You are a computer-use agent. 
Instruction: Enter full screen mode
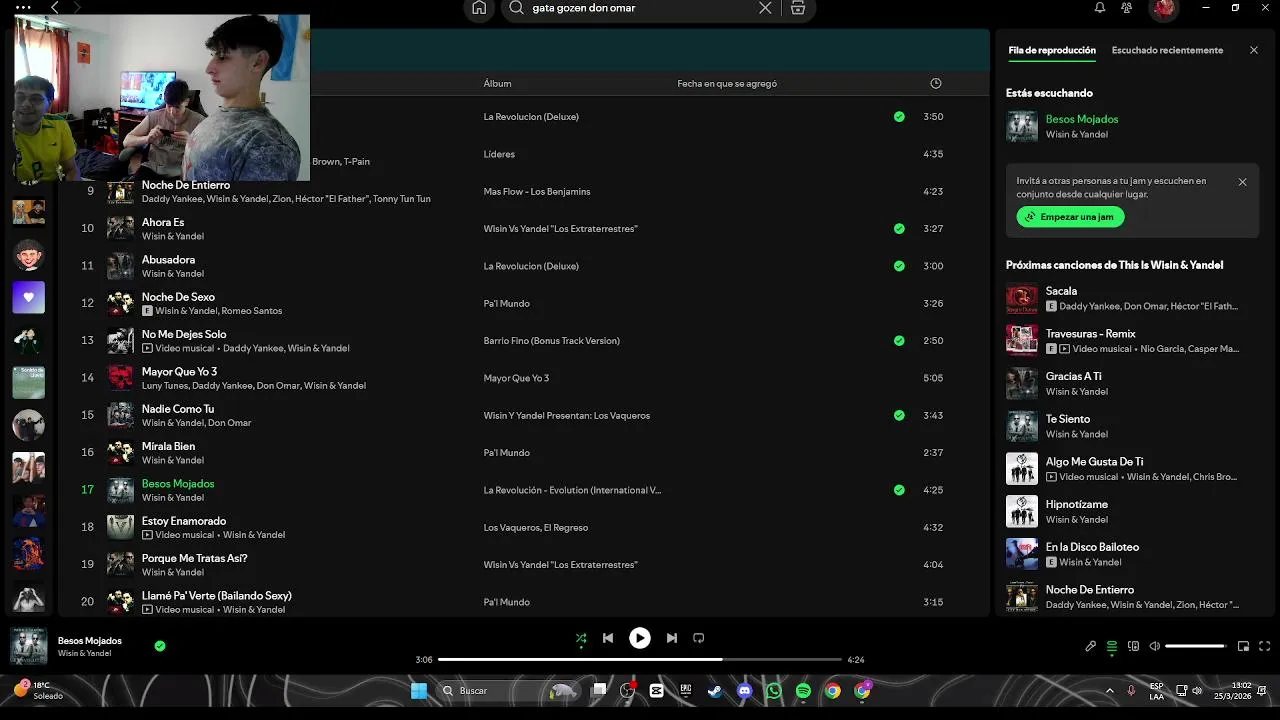pos(1265,646)
